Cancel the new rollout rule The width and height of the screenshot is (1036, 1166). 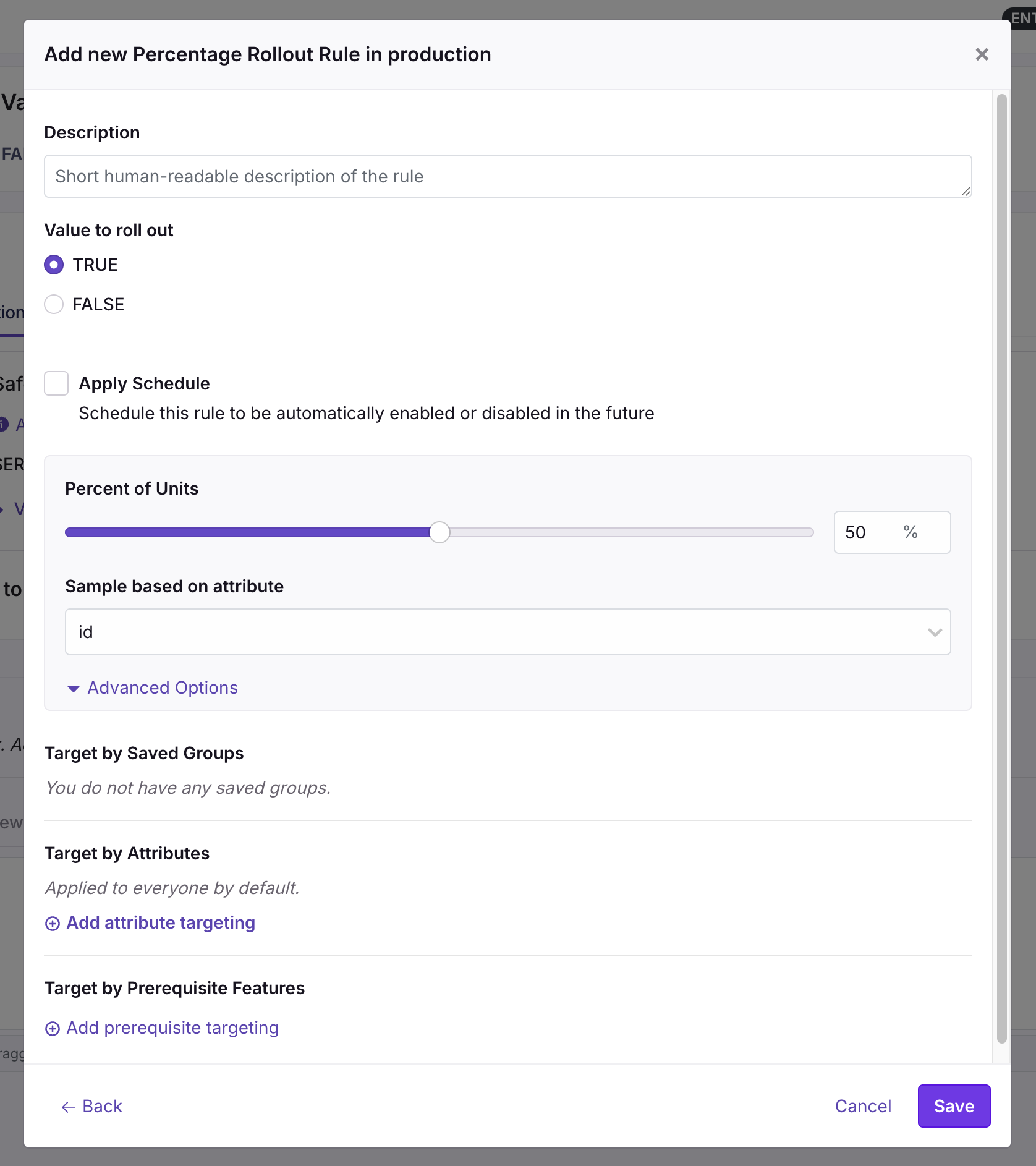click(x=863, y=1106)
